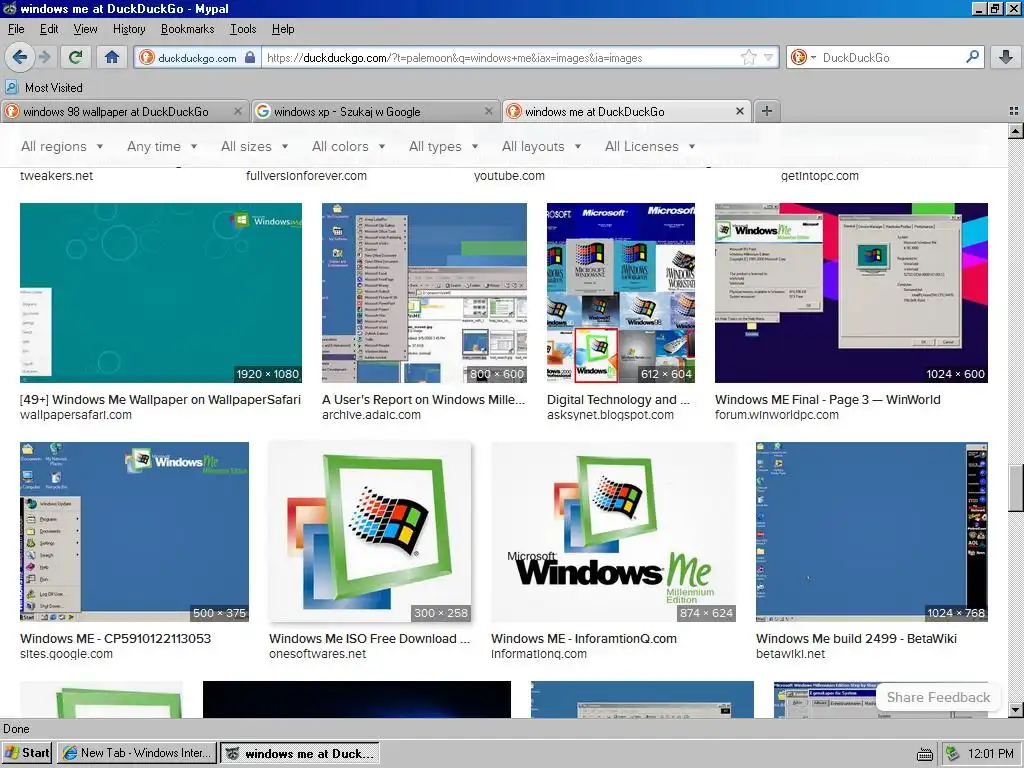Click the Share Feedback button
Viewport: 1024px width, 768px height.
tap(938, 697)
